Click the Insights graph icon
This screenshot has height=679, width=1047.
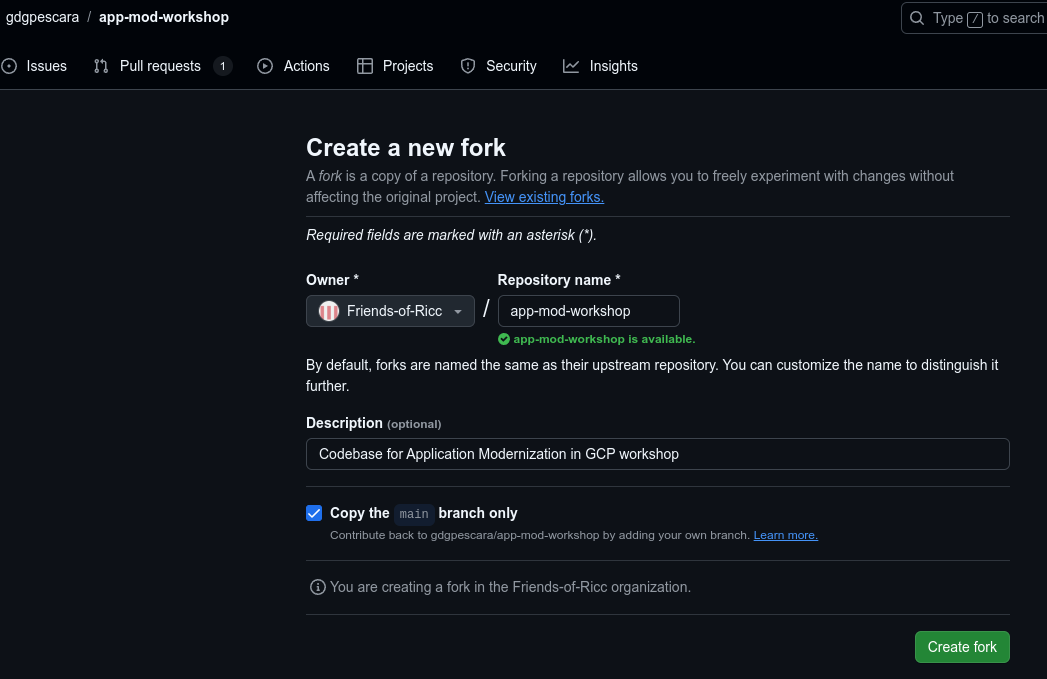click(571, 66)
